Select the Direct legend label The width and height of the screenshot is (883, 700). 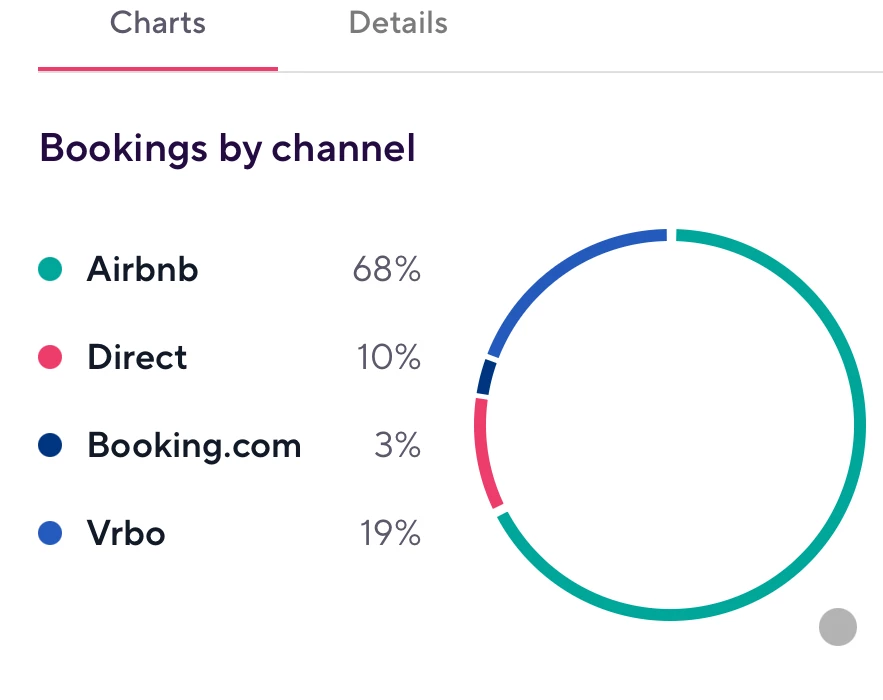[137, 357]
